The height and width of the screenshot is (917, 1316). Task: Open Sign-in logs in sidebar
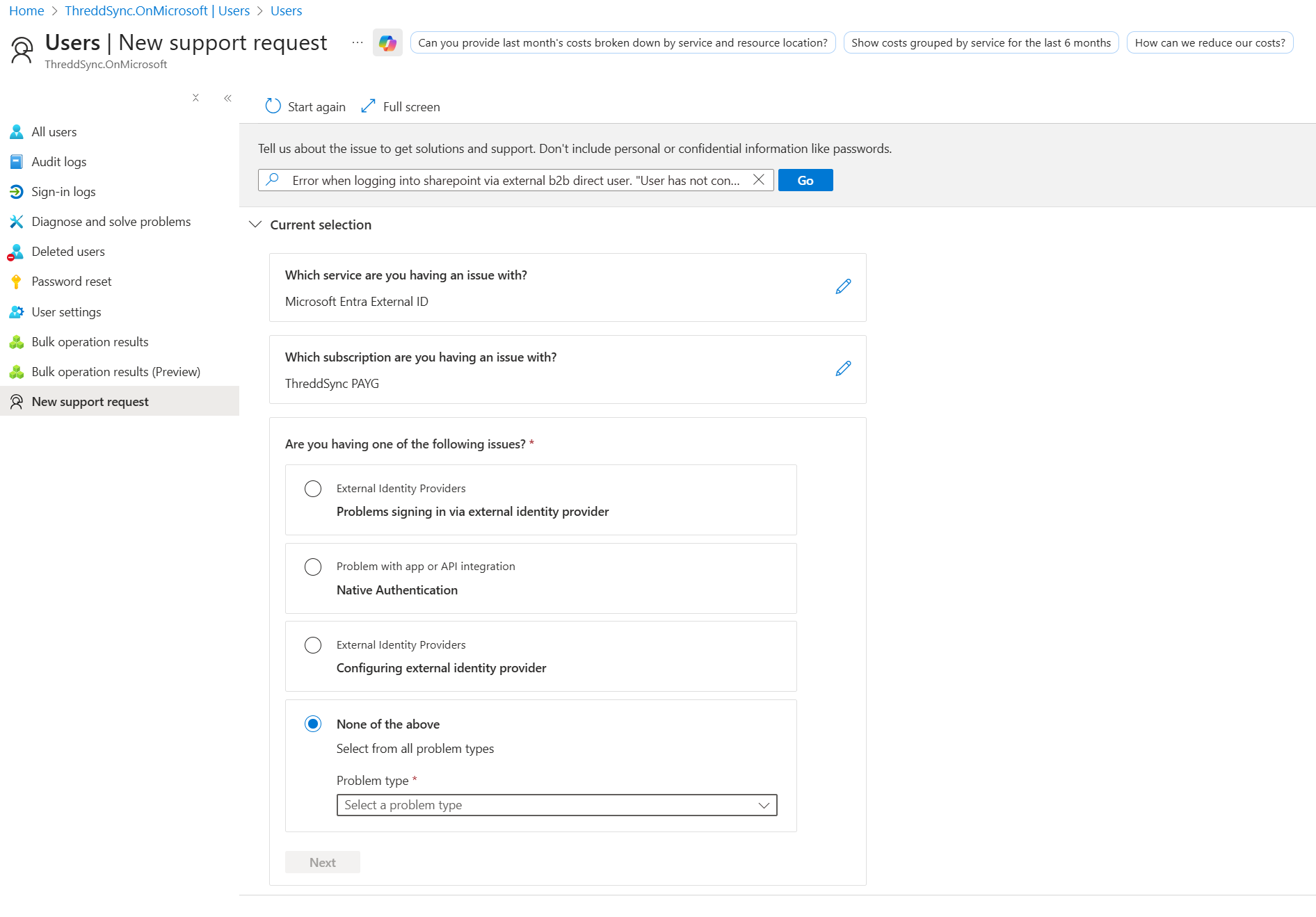coord(63,192)
